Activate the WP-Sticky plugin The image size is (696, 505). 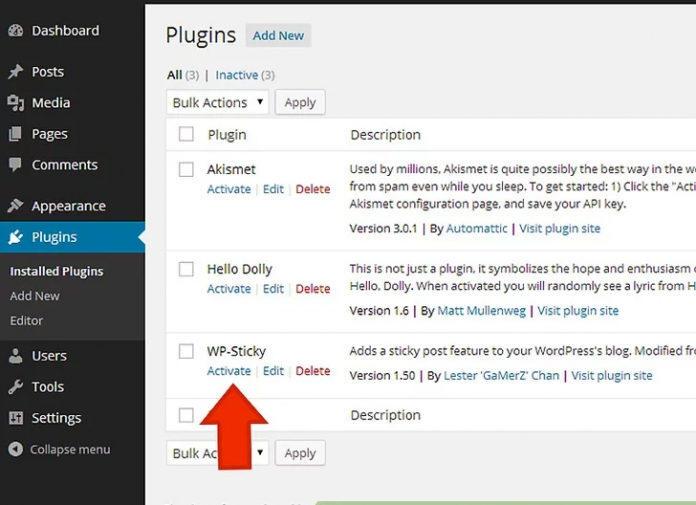(x=229, y=371)
